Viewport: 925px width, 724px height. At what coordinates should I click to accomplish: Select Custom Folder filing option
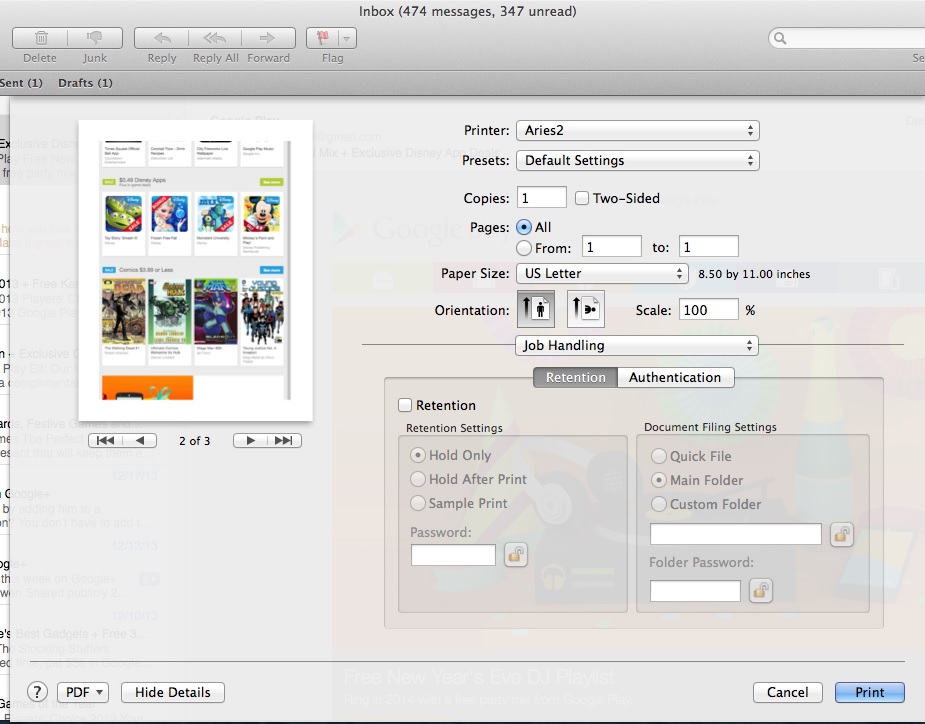(658, 504)
